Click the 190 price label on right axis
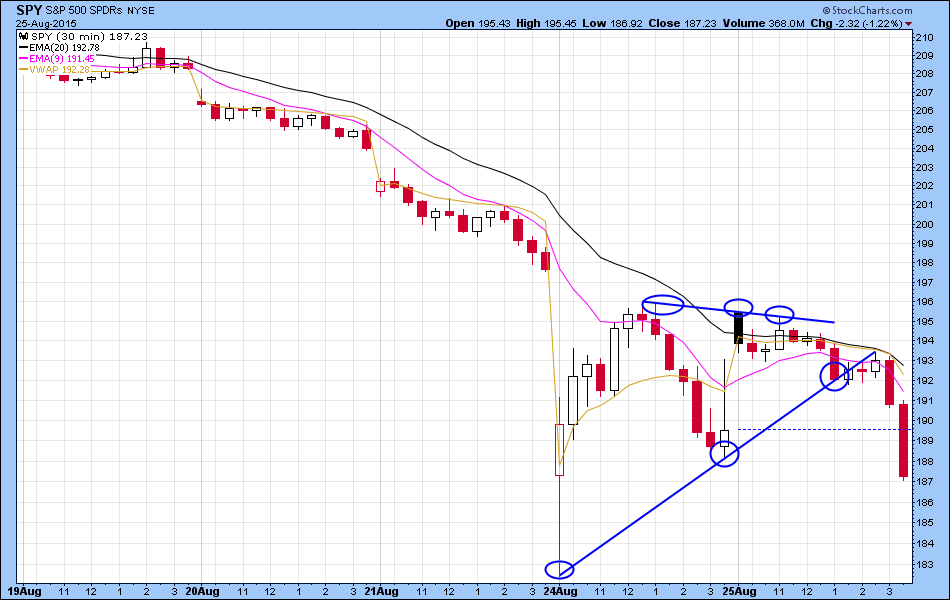This screenshot has width=950, height=600. 925,421
